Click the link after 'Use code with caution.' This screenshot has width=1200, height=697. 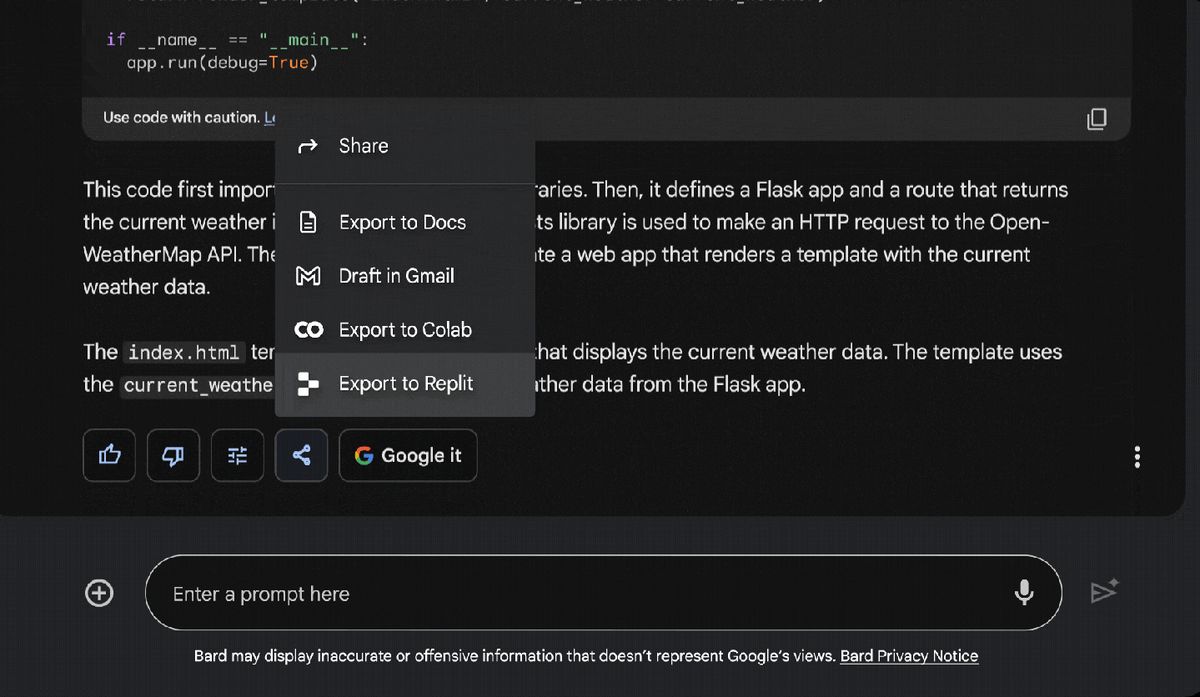(269, 118)
